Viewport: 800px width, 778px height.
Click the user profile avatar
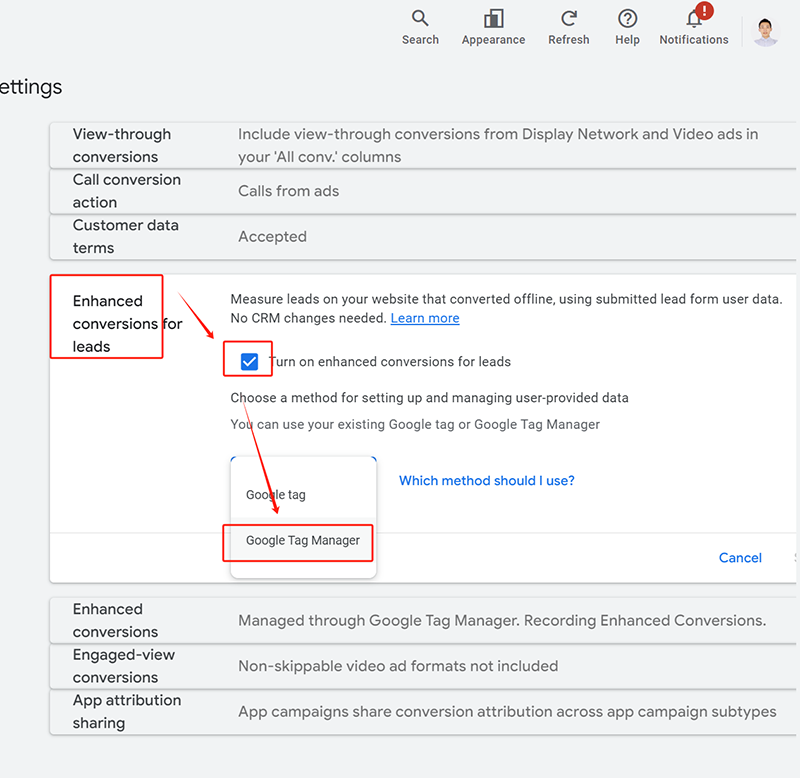click(x=766, y=31)
